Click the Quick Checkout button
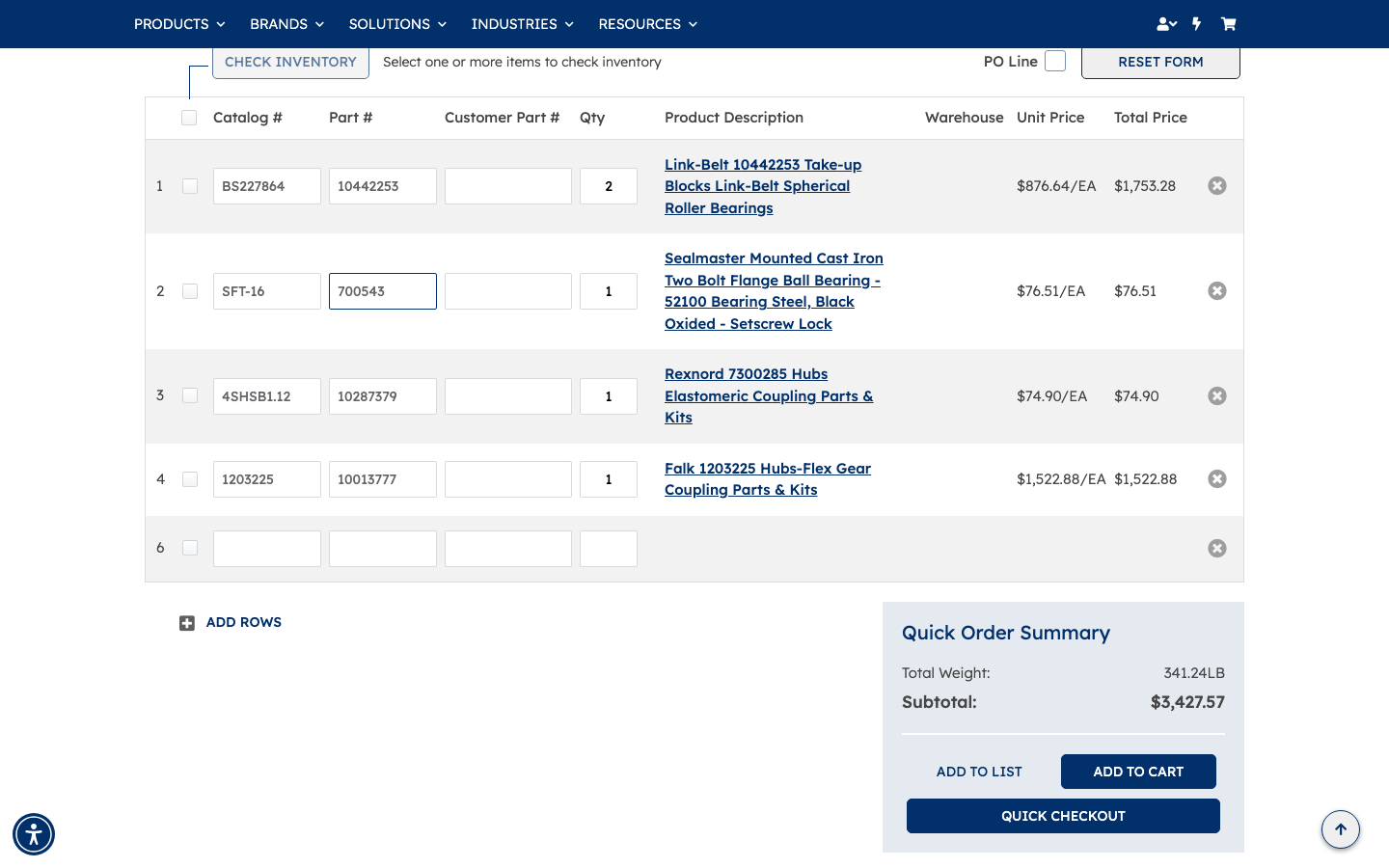This screenshot has height=868, width=1389. (x=1063, y=816)
